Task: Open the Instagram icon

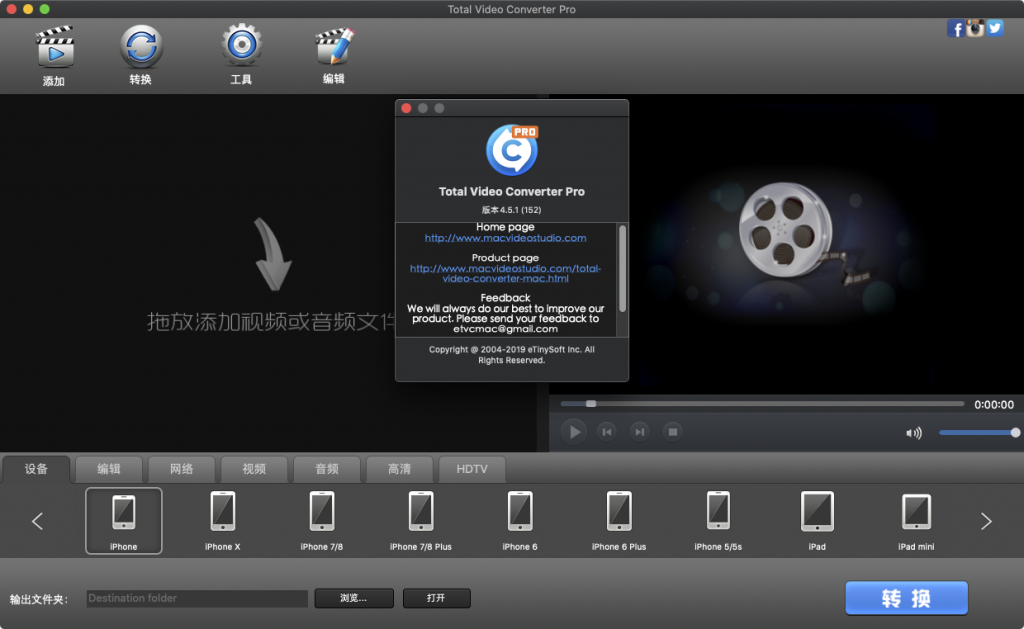Action: tap(975, 28)
